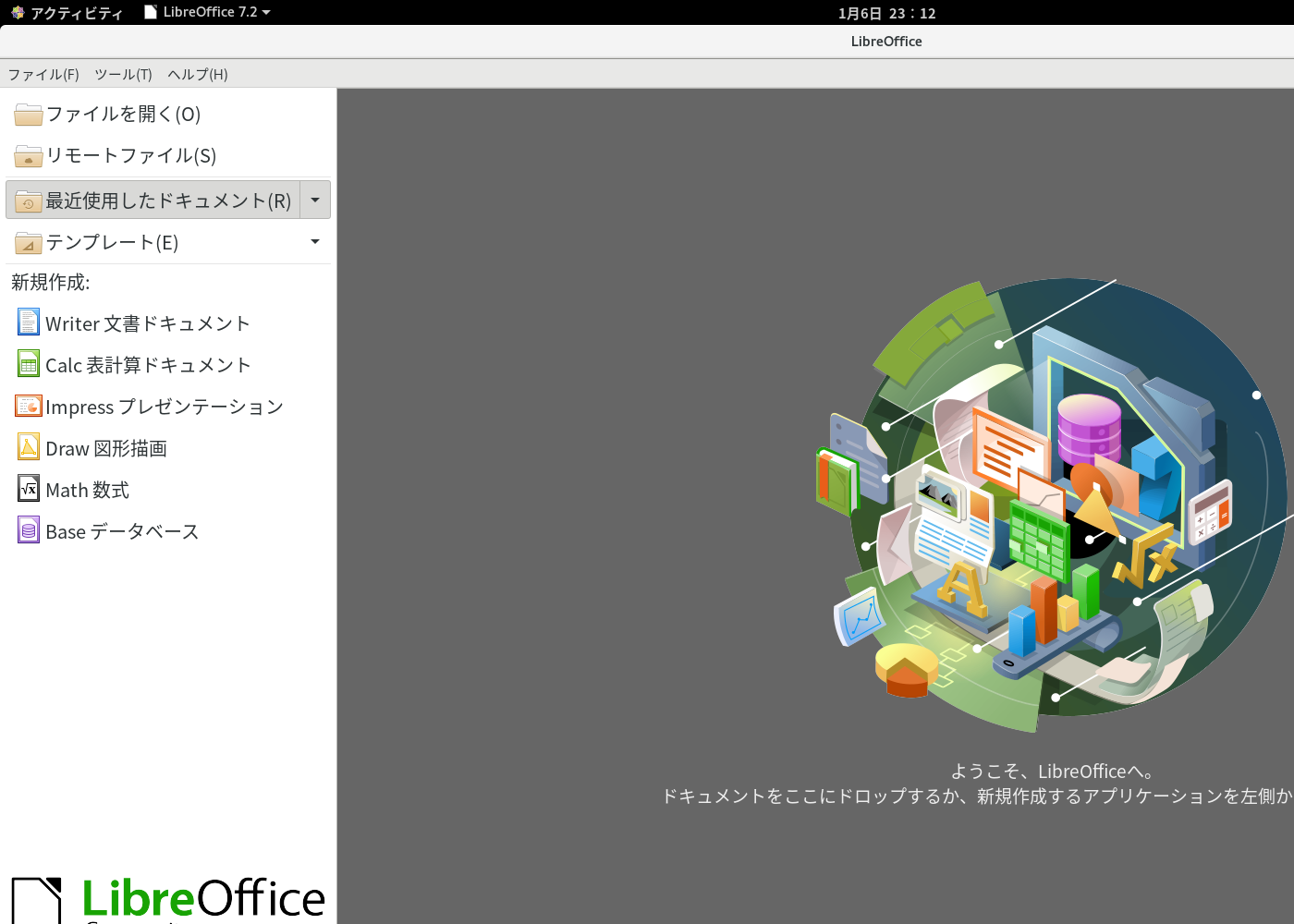Image resolution: width=1294 pixels, height=924 pixels.
Task: Click the Impress presentation icon
Action: click(29, 406)
